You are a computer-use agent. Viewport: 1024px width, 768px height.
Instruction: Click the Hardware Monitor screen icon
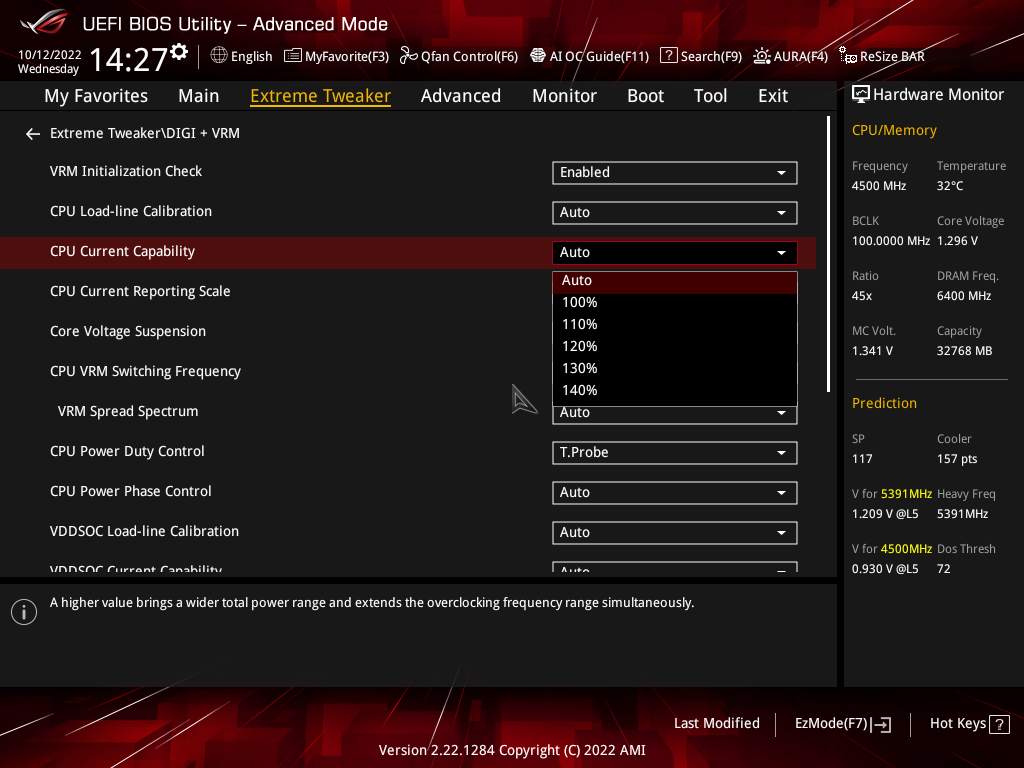tap(861, 95)
